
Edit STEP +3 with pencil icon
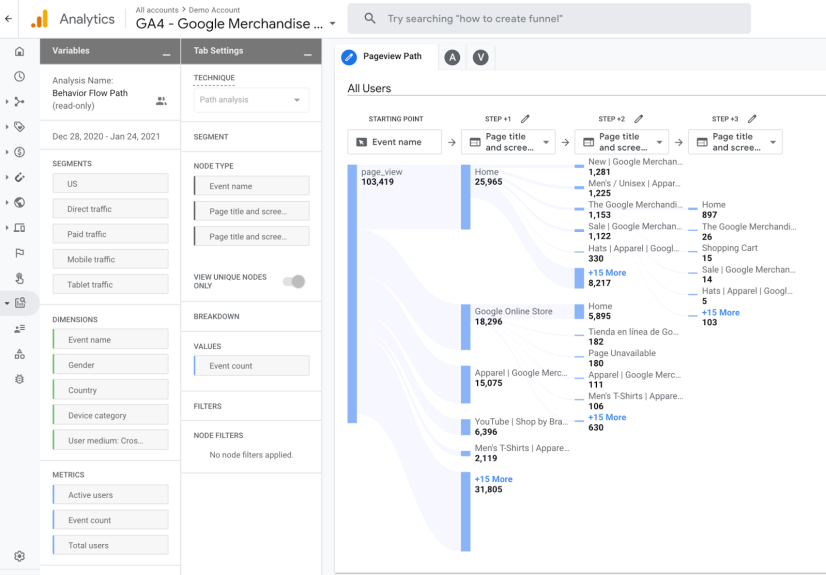[x=752, y=119]
